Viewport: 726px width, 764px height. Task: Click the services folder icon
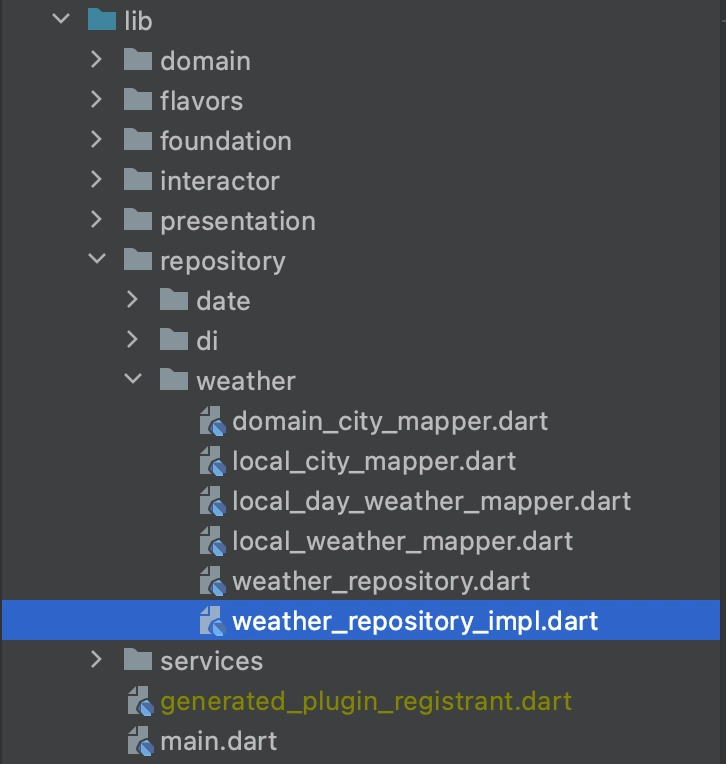tap(138, 660)
